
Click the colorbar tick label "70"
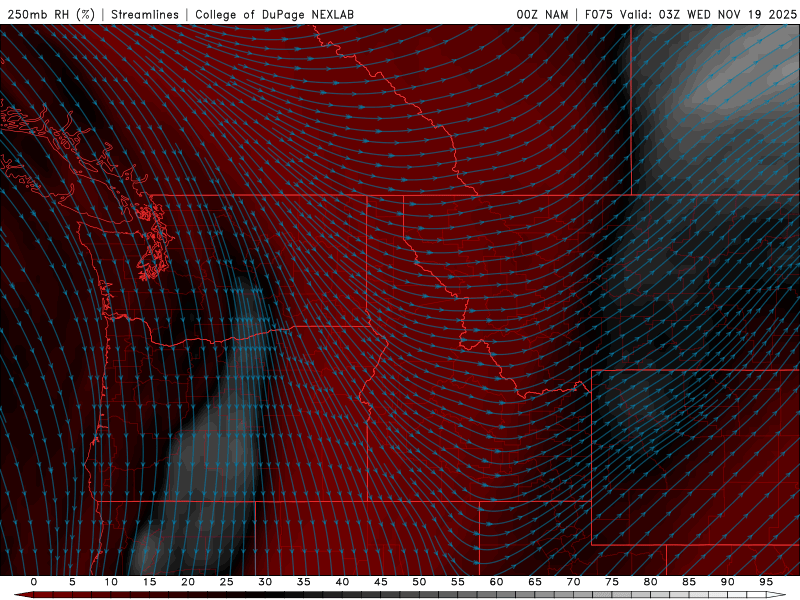(x=573, y=582)
